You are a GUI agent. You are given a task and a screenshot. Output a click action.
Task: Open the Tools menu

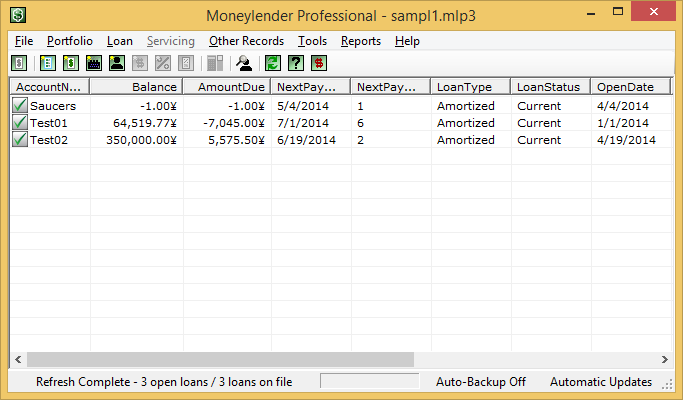[x=312, y=41]
